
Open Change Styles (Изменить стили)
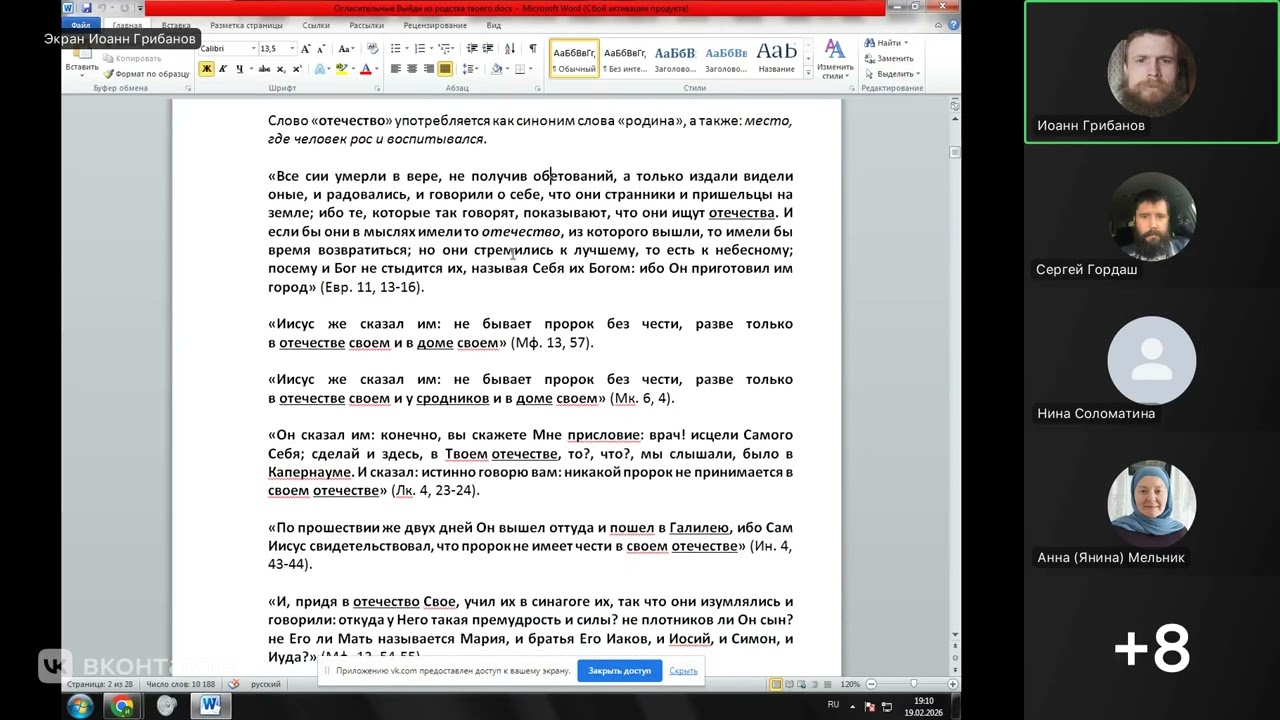(835, 60)
